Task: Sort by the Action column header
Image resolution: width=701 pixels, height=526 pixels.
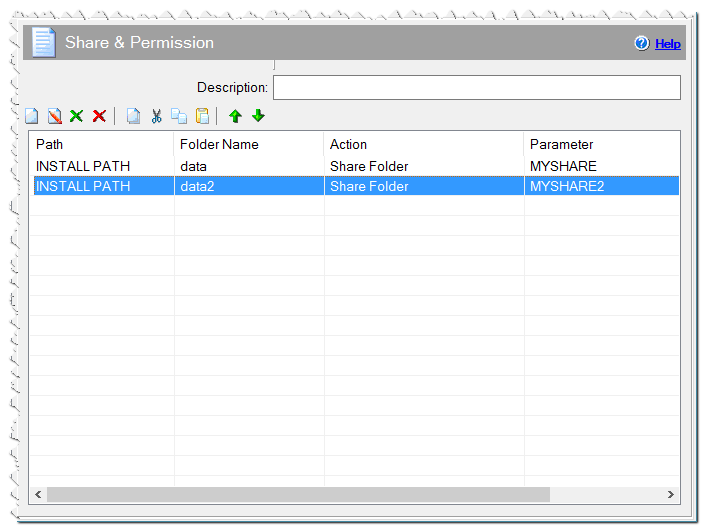Action: tap(424, 144)
